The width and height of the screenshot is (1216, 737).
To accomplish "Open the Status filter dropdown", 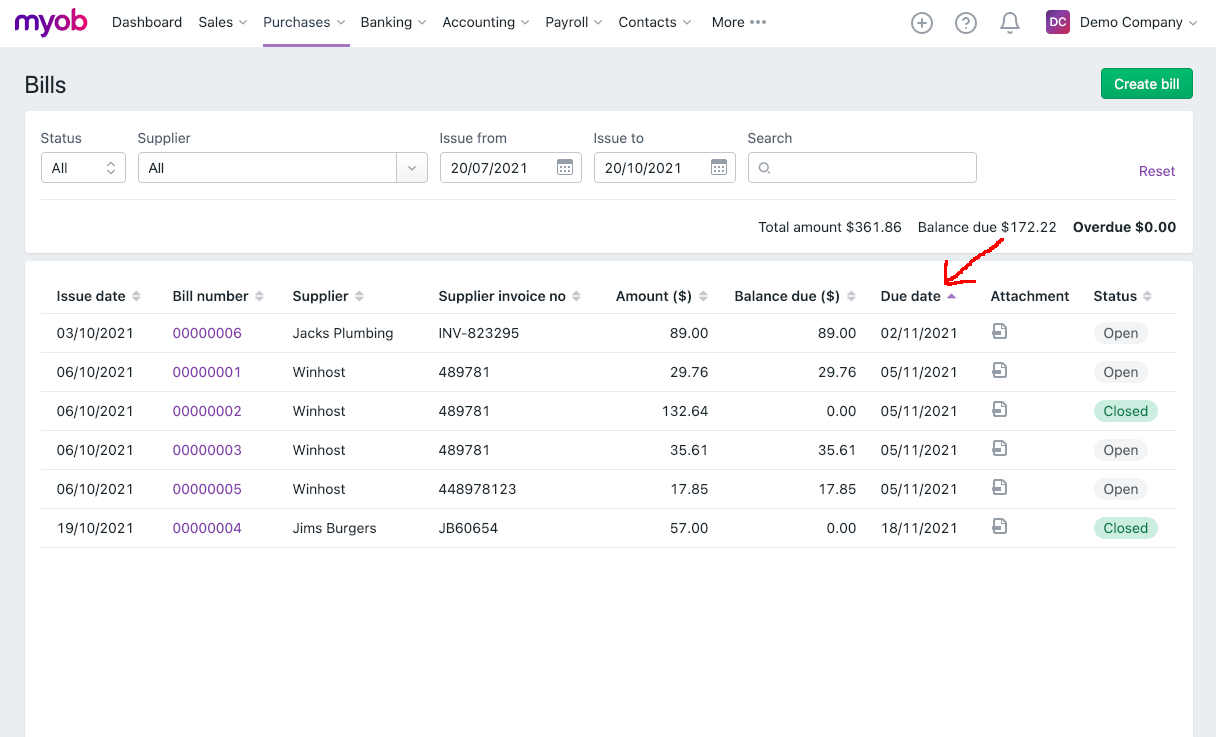I will pyautogui.click(x=83, y=167).
